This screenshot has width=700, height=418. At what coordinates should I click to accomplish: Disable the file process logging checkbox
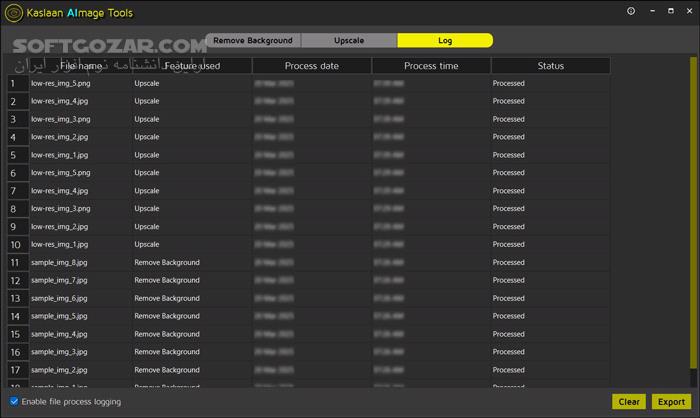pyautogui.click(x=14, y=402)
